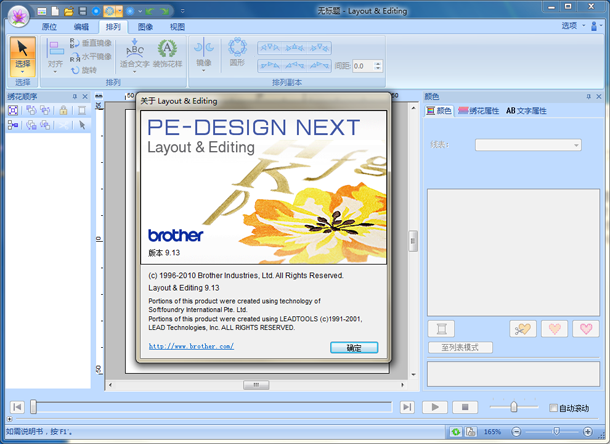Screen dimensions: 610x444
Task: Click the 间距 spacing value field
Action: [x=363, y=66]
